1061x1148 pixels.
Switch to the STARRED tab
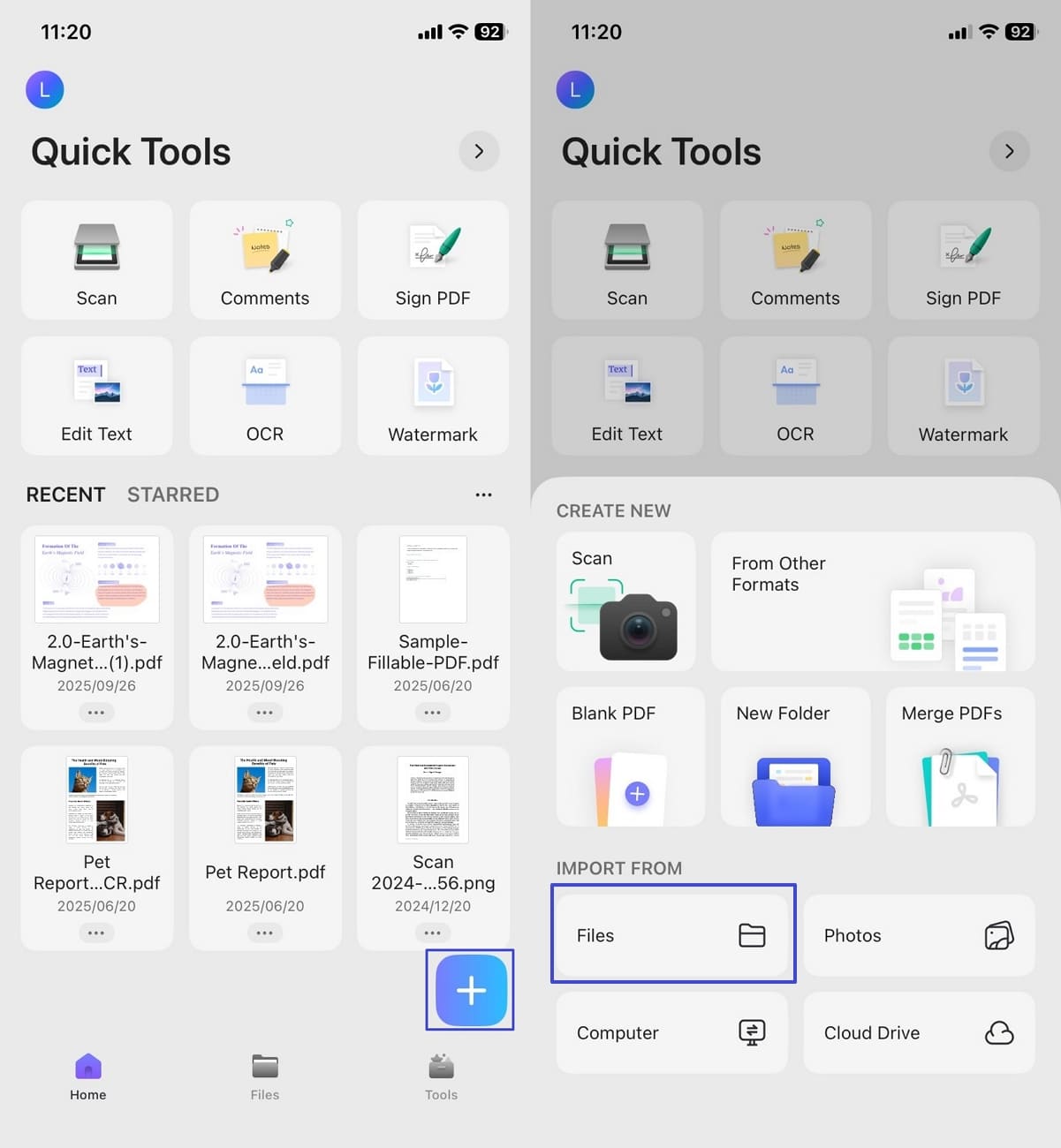point(172,495)
